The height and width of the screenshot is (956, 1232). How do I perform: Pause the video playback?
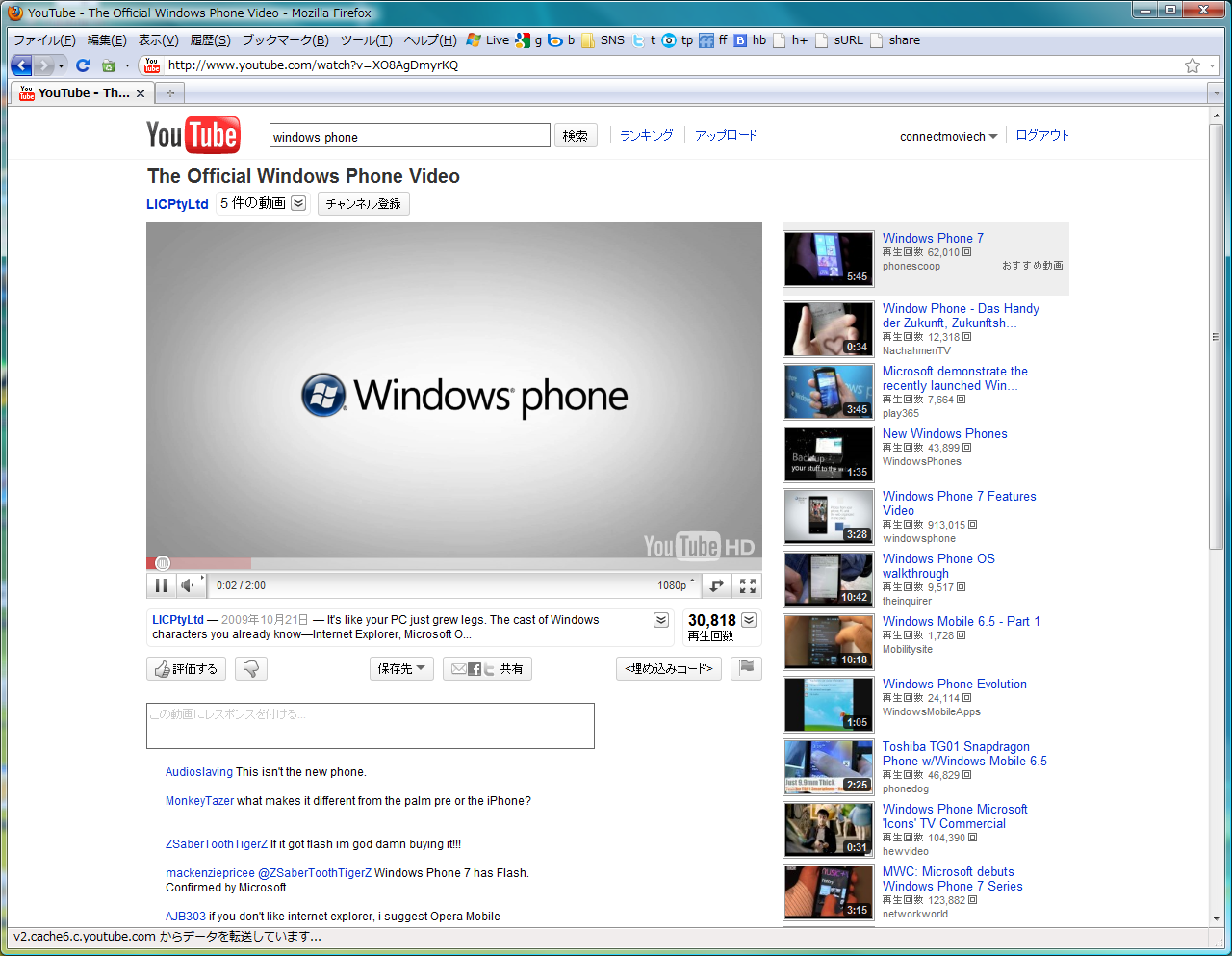[x=161, y=585]
